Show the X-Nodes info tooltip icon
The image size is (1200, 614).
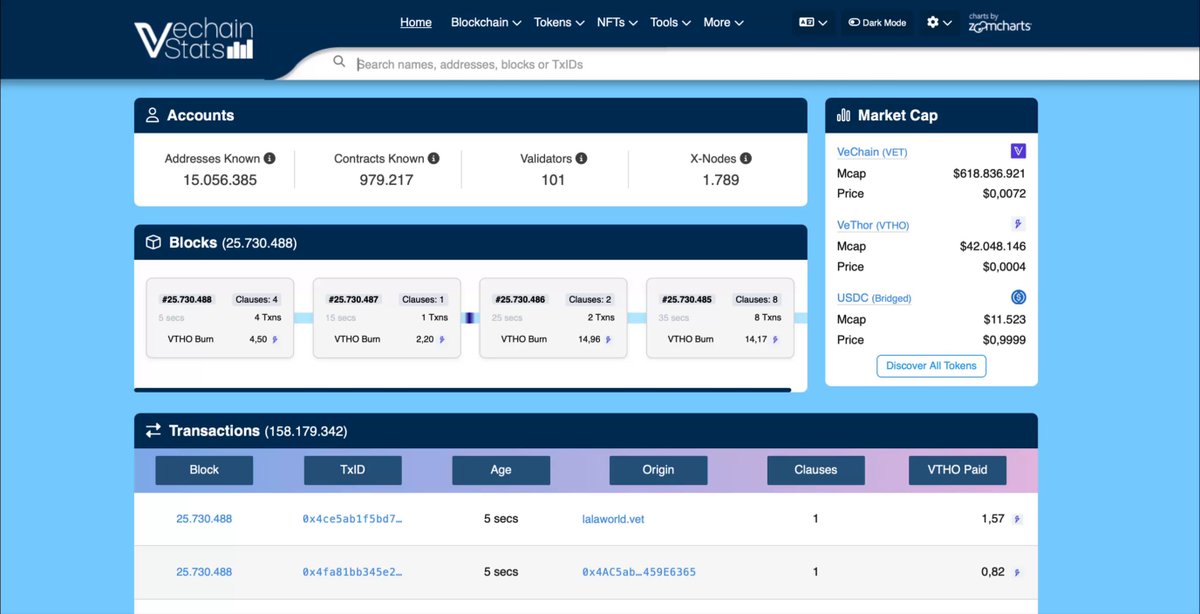pyautogui.click(x=746, y=158)
